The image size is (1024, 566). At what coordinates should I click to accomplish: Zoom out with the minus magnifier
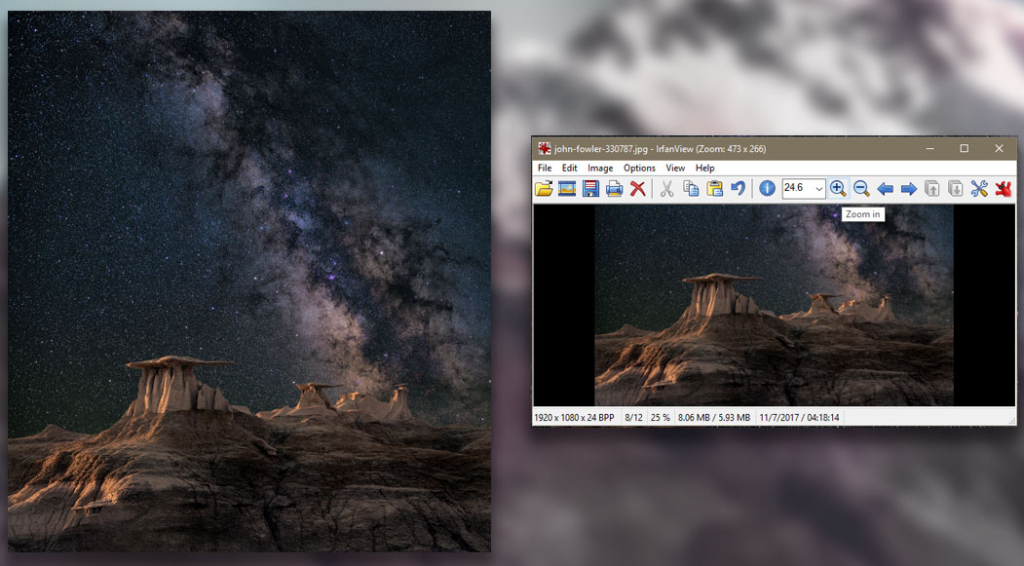click(x=861, y=188)
